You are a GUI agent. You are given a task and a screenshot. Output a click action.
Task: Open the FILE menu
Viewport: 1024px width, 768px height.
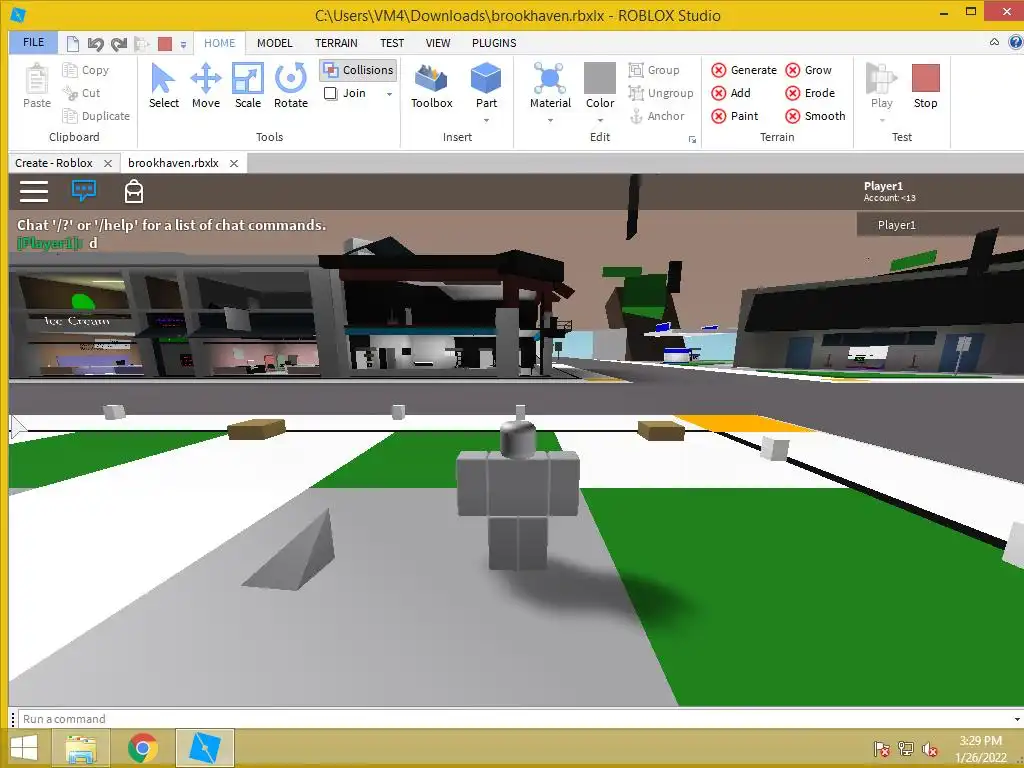[x=33, y=42]
